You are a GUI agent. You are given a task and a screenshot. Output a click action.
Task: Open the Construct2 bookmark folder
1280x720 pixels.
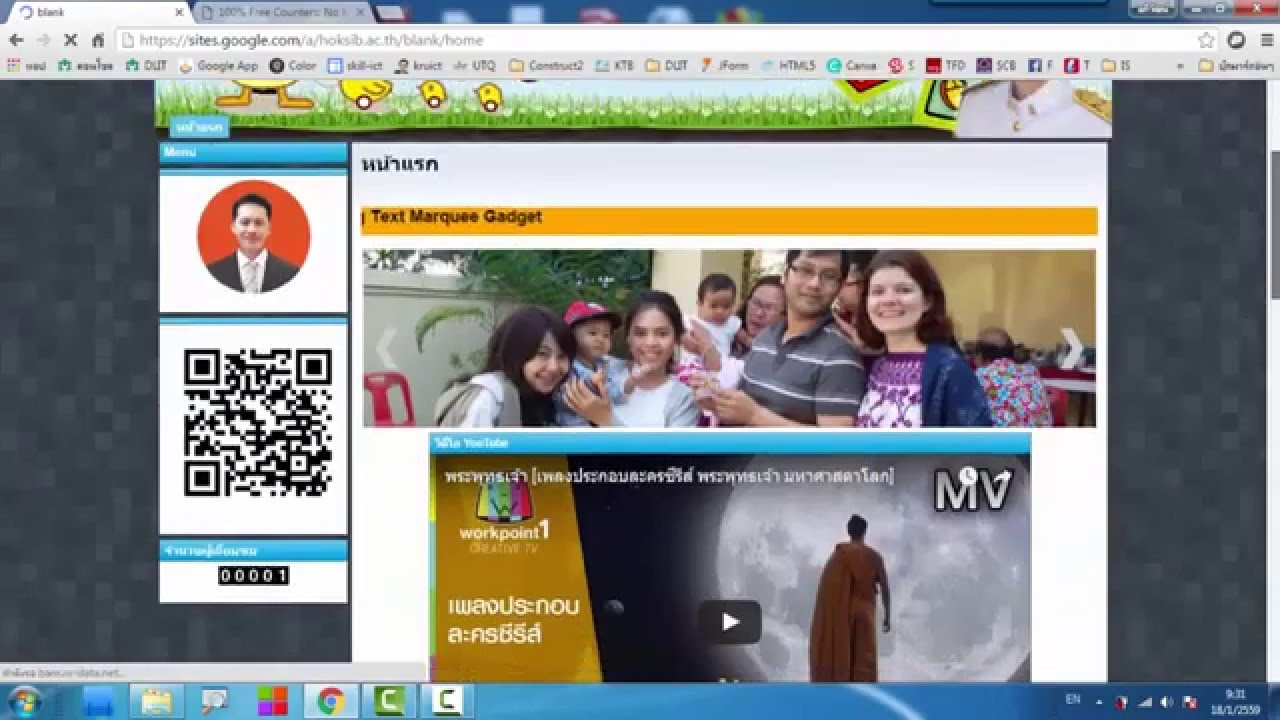coord(546,65)
